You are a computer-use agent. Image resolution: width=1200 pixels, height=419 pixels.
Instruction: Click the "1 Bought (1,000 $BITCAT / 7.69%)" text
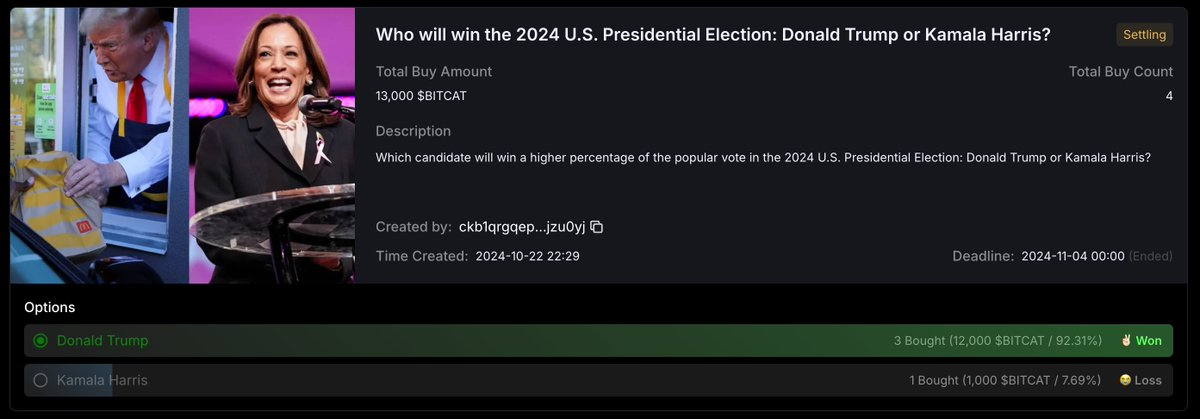tap(1004, 380)
